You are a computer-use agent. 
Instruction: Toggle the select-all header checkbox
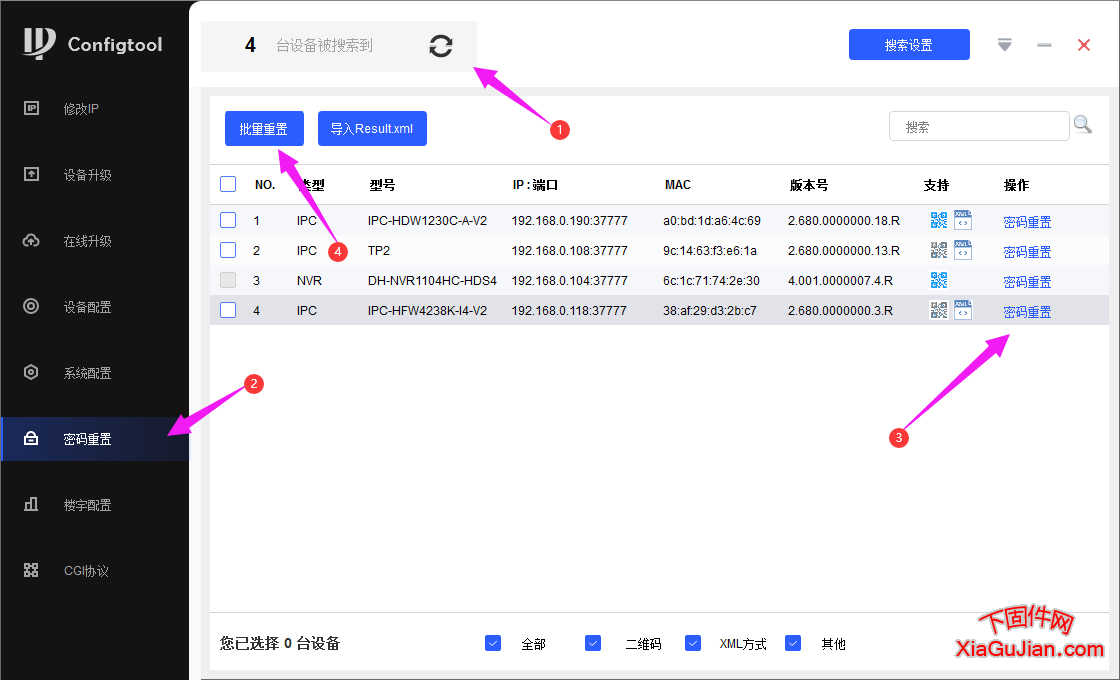tap(228, 184)
